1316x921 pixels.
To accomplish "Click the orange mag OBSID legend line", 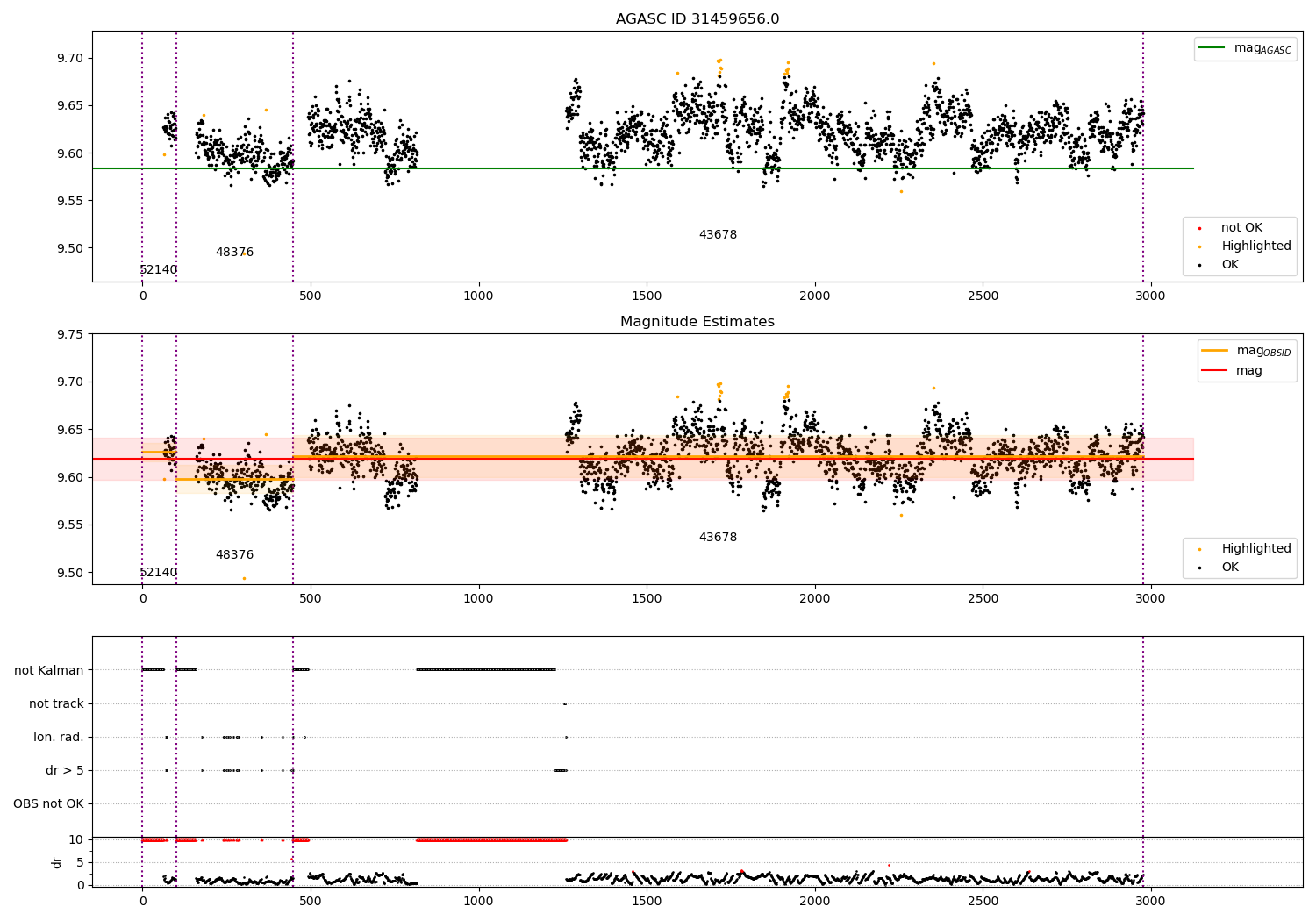I will [1215, 351].
